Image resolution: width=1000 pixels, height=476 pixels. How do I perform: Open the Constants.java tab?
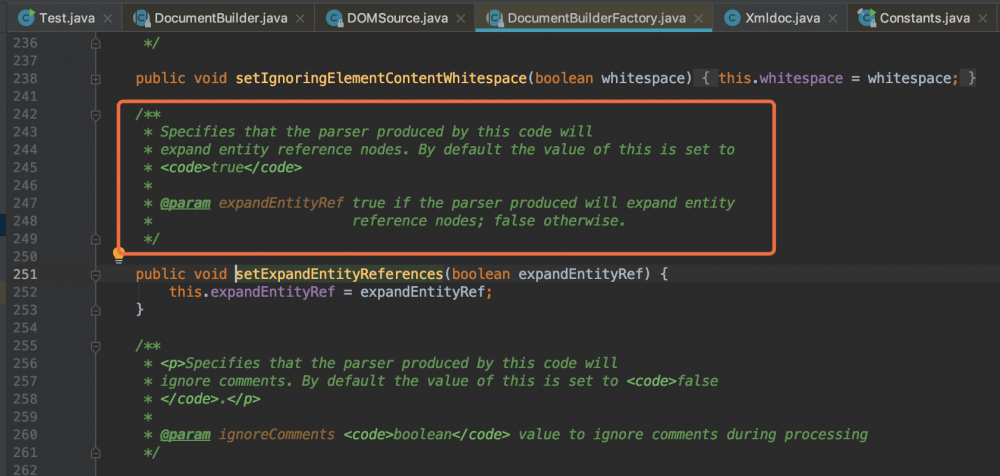[x=925, y=17]
